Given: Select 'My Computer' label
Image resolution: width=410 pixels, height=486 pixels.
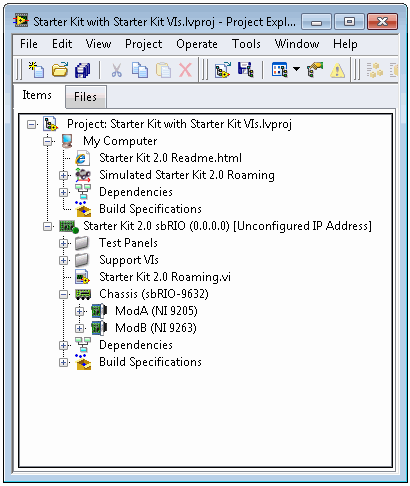Looking at the screenshot, I should pyautogui.click(x=120, y=141).
